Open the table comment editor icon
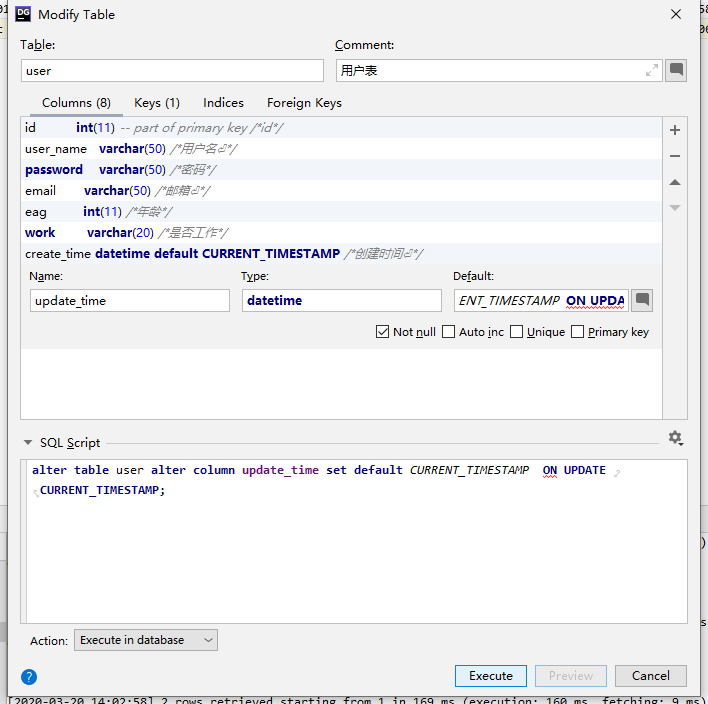 (x=677, y=70)
